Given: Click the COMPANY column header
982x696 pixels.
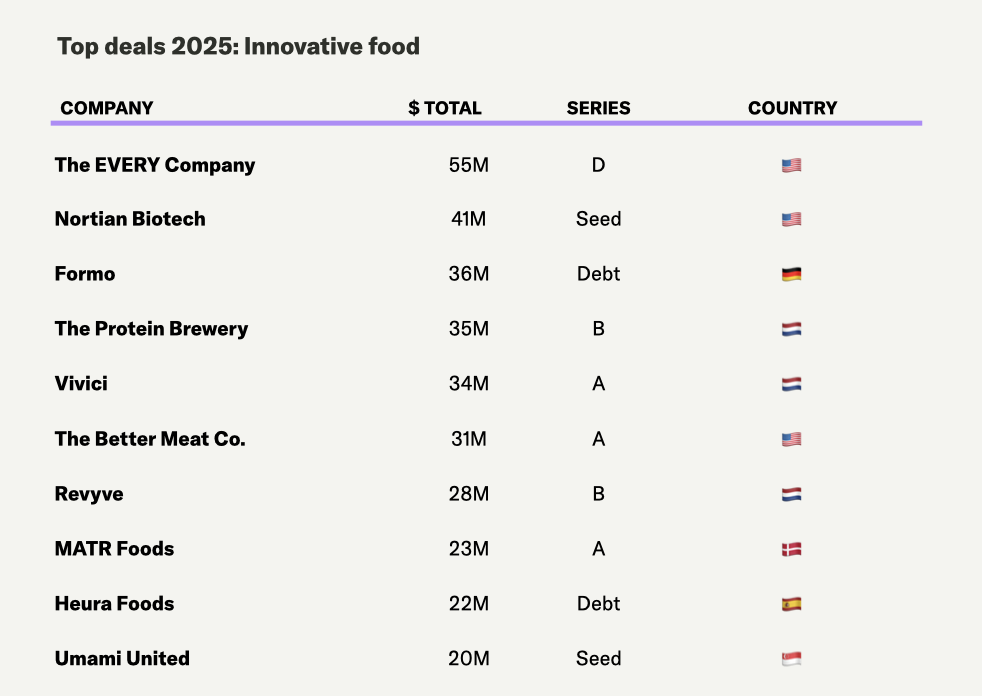Looking at the screenshot, I should (107, 108).
